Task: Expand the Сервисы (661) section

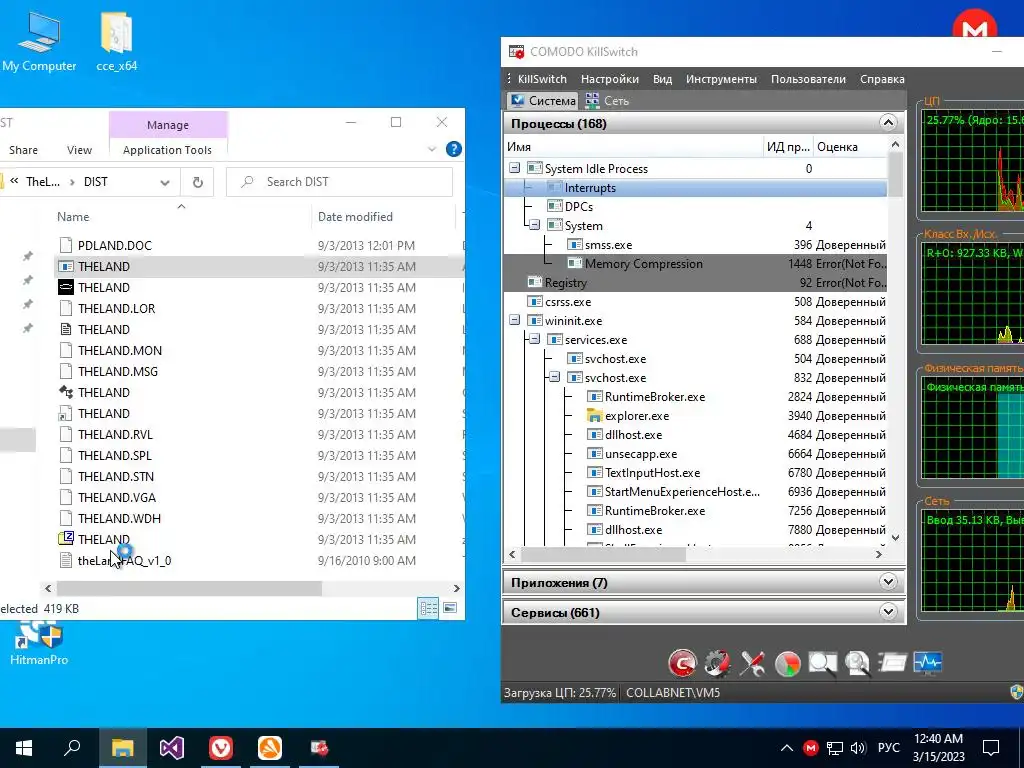Action: [888, 612]
